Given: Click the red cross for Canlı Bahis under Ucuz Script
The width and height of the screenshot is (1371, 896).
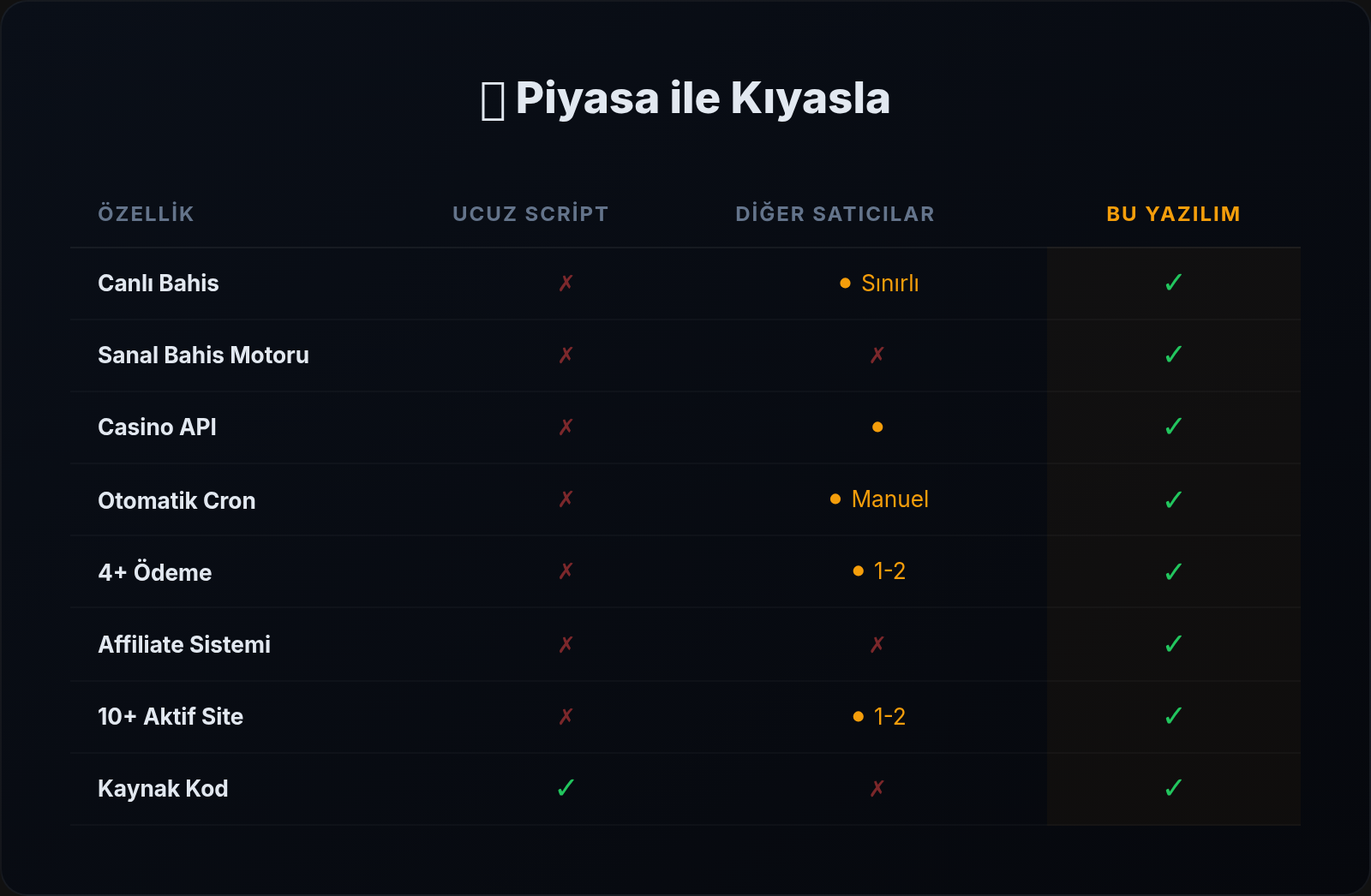Looking at the screenshot, I should pyautogui.click(x=566, y=284).
